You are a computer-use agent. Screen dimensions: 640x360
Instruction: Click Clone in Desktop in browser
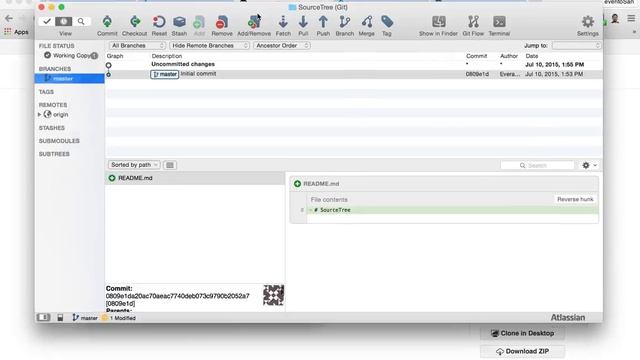pos(522,333)
